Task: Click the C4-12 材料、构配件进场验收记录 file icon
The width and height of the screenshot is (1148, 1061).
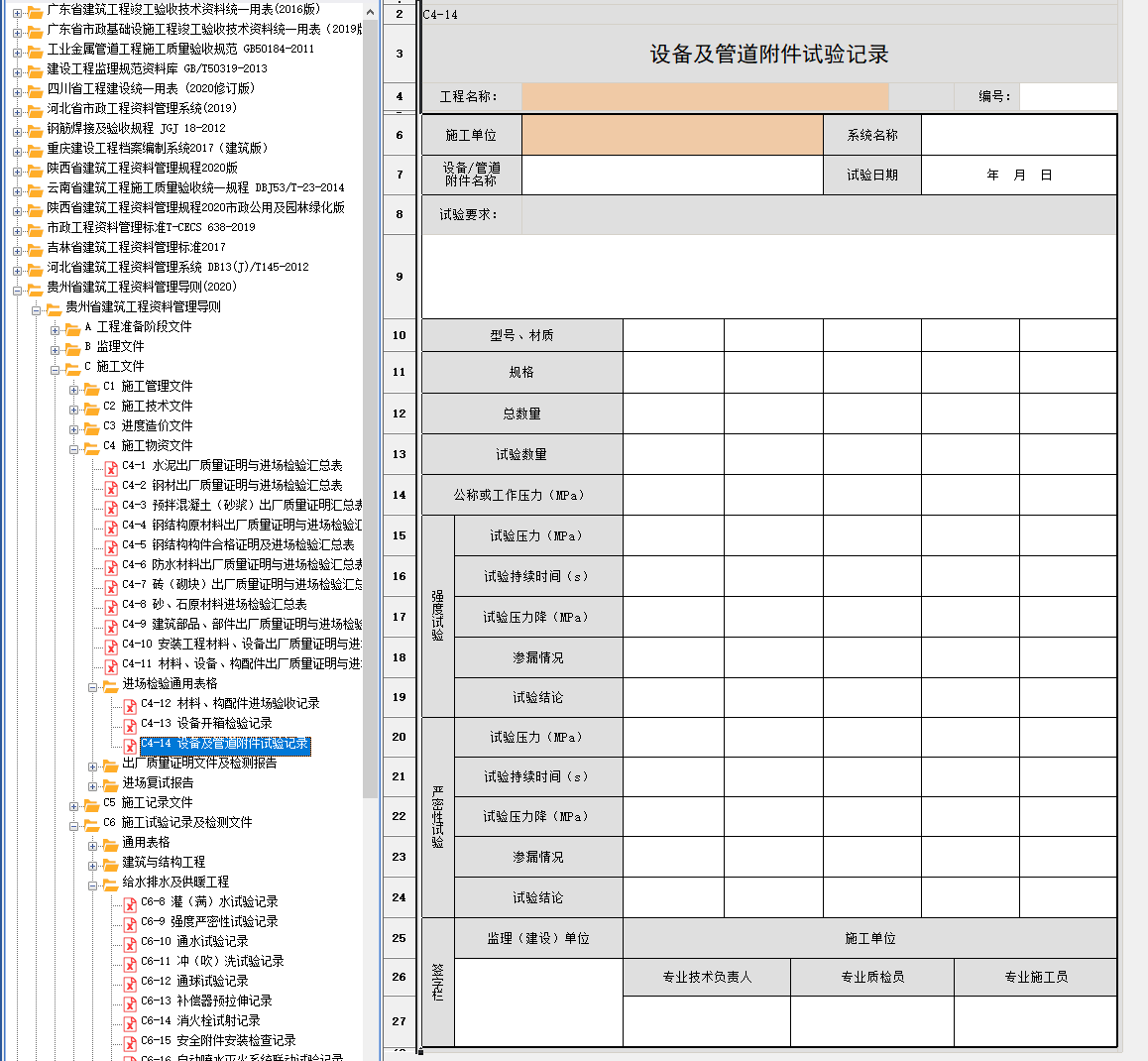Action: coord(130,706)
